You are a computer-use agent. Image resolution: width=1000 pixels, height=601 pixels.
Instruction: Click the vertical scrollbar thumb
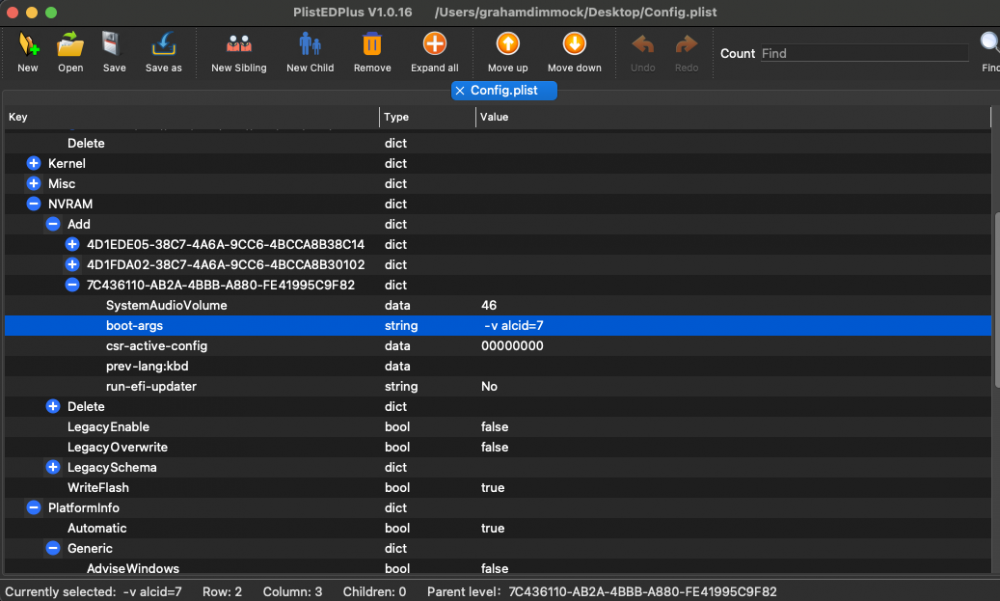(x=997, y=300)
